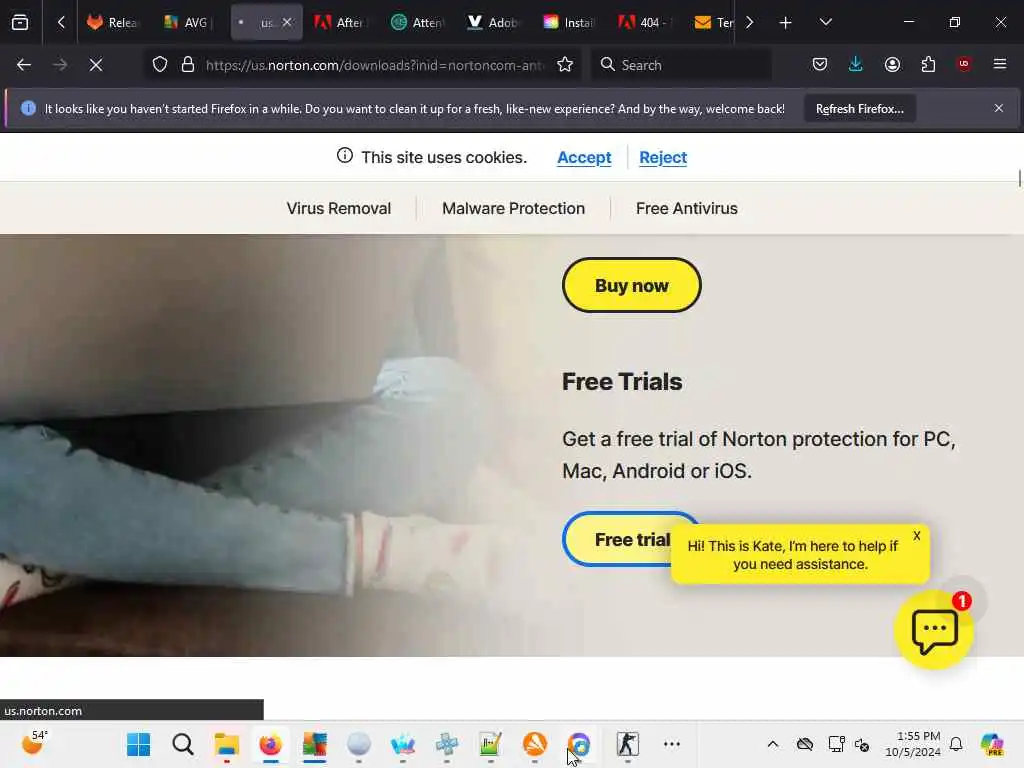The height and width of the screenshot is (768, 1024).
Task: Click the OneDrive cloud tray icon
Action: 805,744
